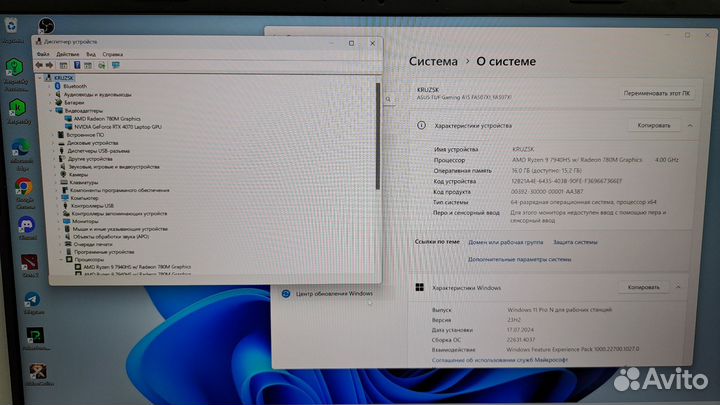The width and height of the screenshot is (720, 405).
Task: Launch Dota 2 desktop shortcut
Action: tap(30, 263)
